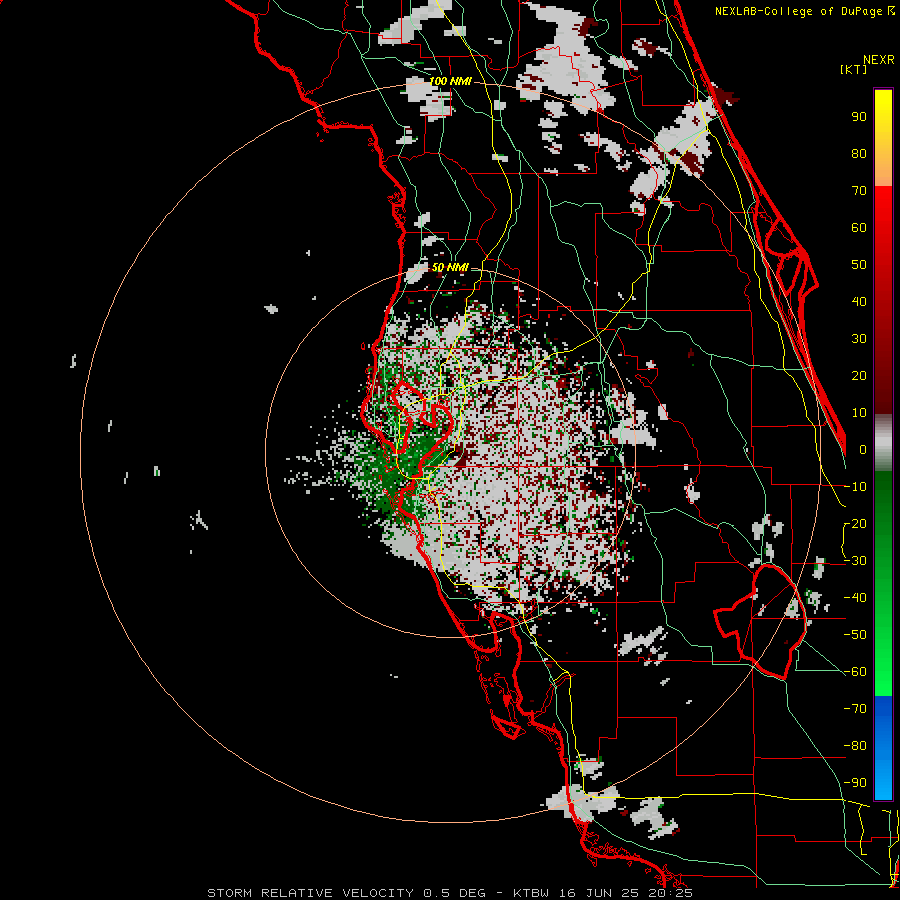Click the 60 value on the velocity scale

click(x=859, y=228)
